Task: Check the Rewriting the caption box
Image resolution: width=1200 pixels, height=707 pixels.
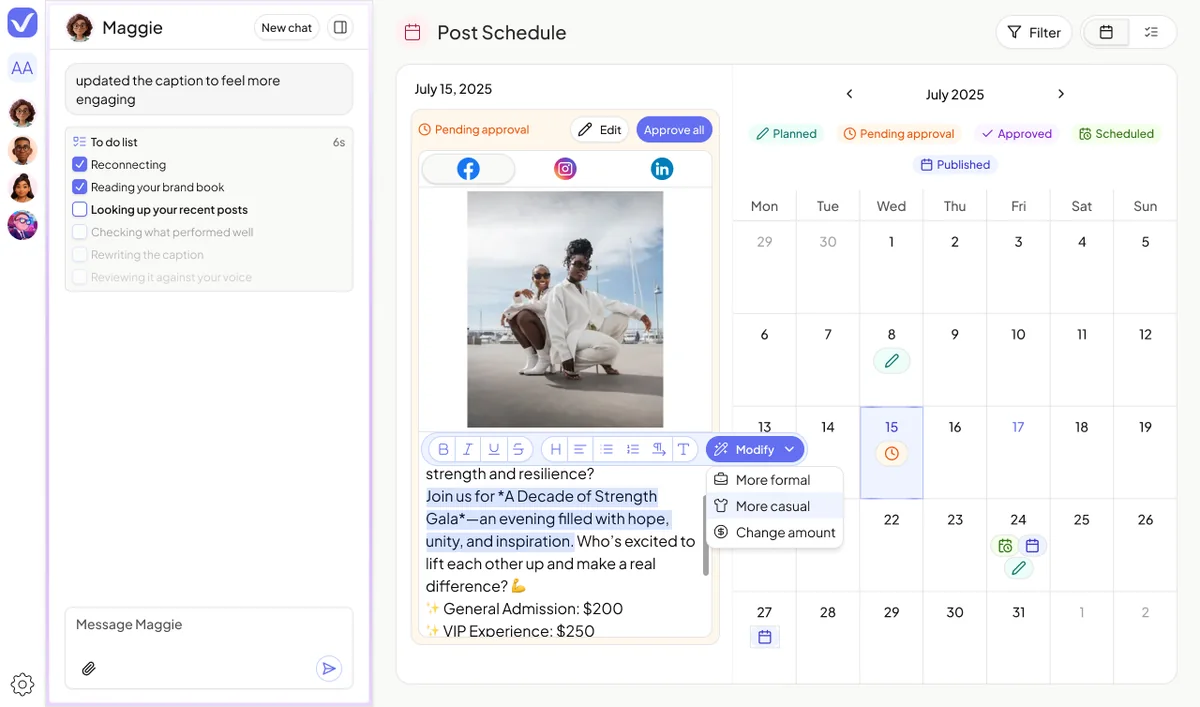Action: [x=80, y=255]
